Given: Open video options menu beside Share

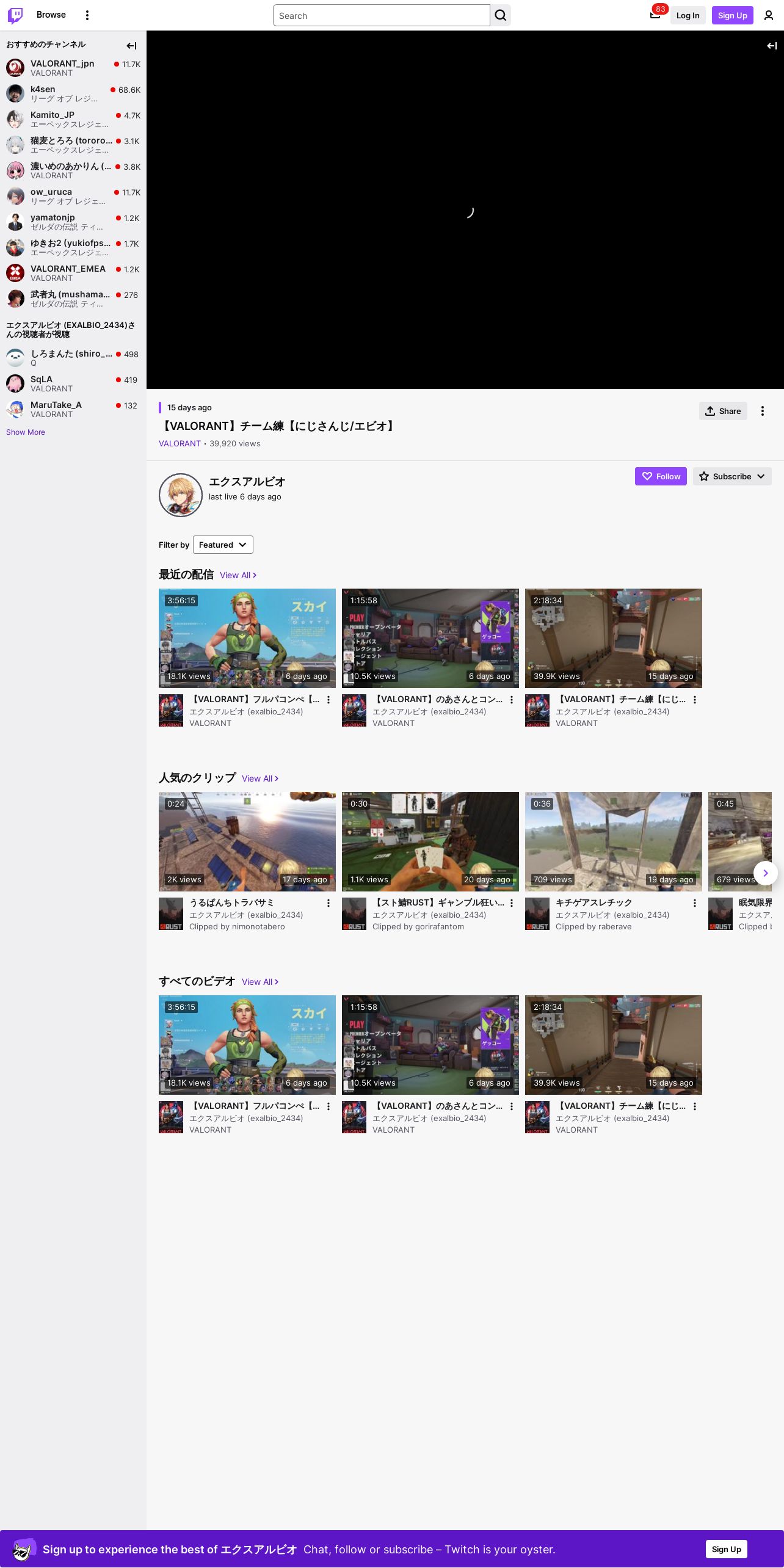Looking at the screenshot, I should tap(763, 411).
